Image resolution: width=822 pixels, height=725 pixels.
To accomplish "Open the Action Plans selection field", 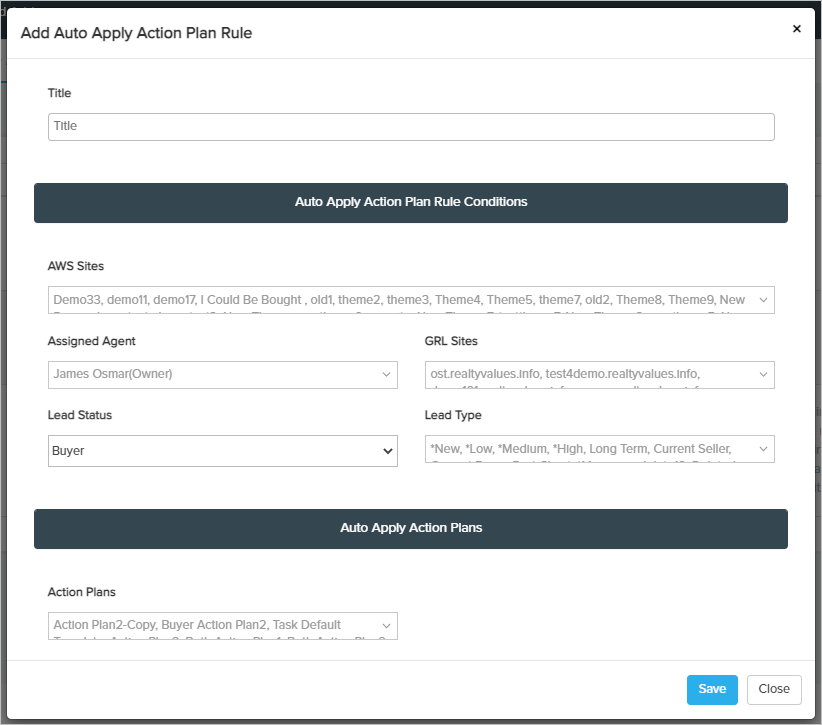I will point(210,625).
